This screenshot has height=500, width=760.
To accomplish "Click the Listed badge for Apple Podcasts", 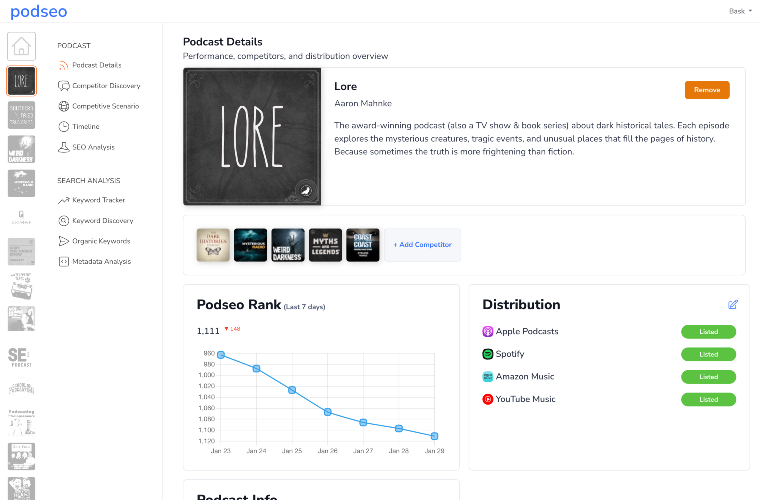I will (709, 332).
